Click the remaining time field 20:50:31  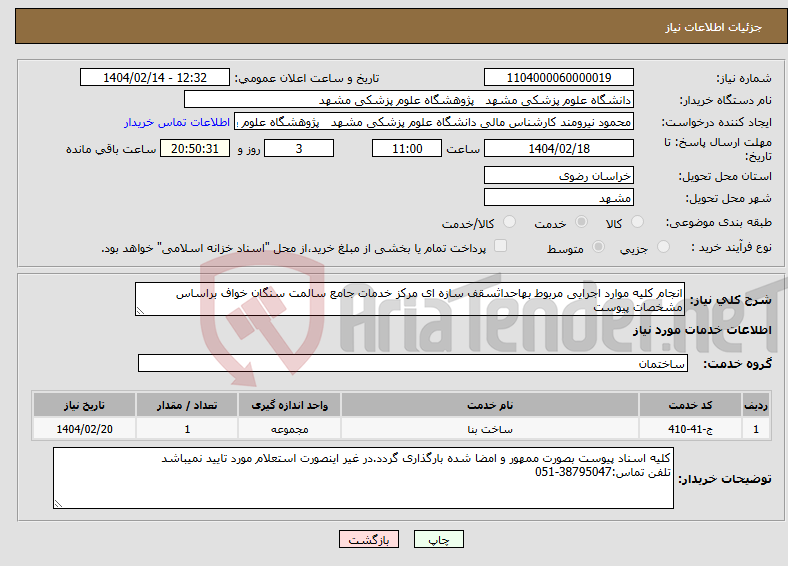pyautogui.click(x=195, y=148)
